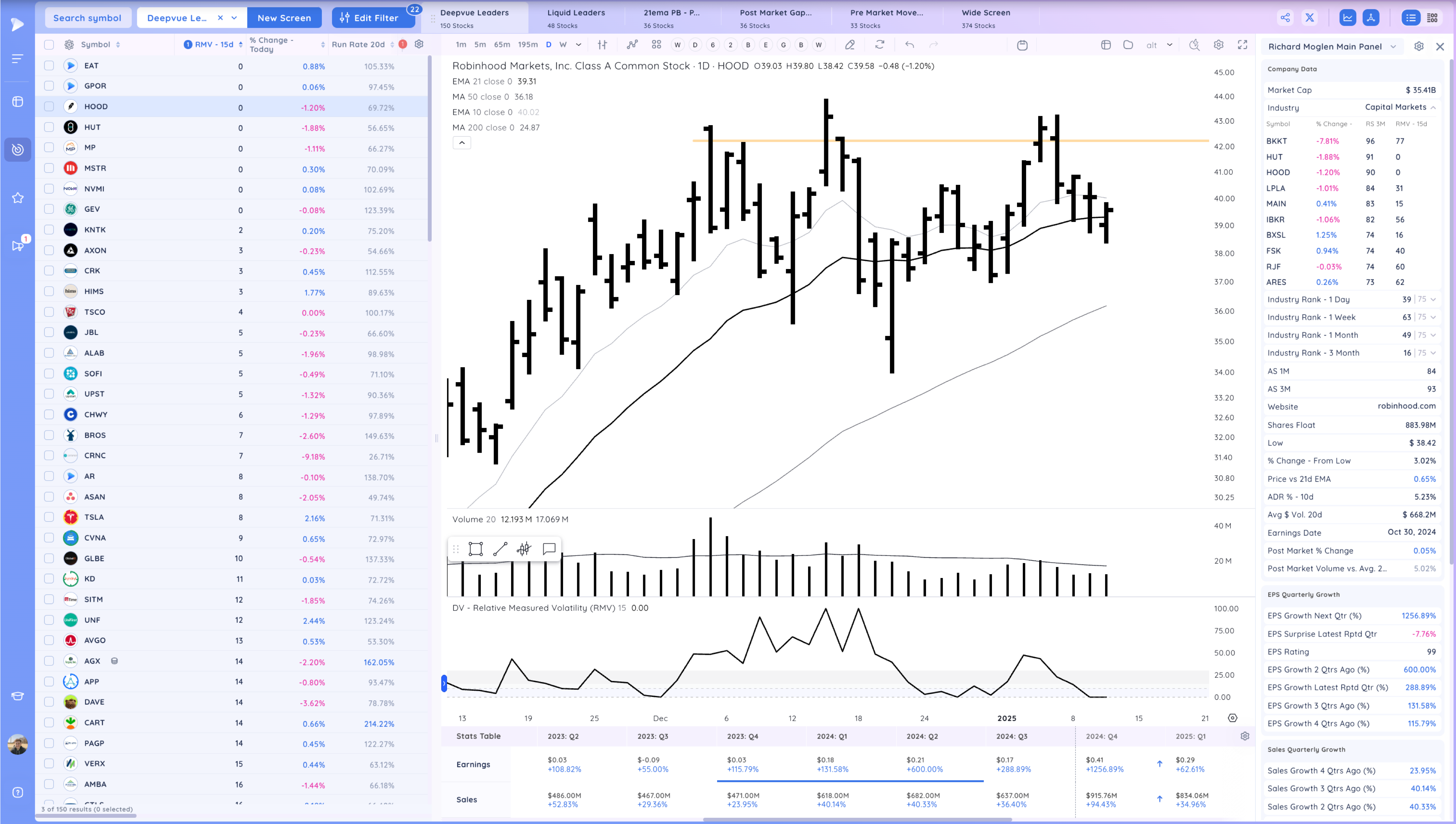Switch to Liquid Leaders tab
1456x824 pixels.
tap(576, 18)
